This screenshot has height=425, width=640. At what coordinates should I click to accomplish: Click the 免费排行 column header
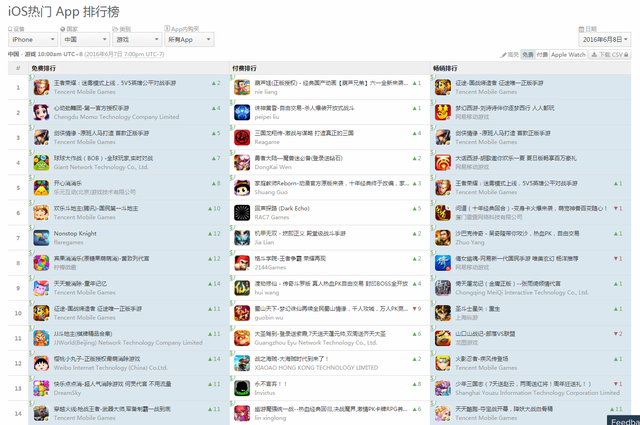click(44, 68)
